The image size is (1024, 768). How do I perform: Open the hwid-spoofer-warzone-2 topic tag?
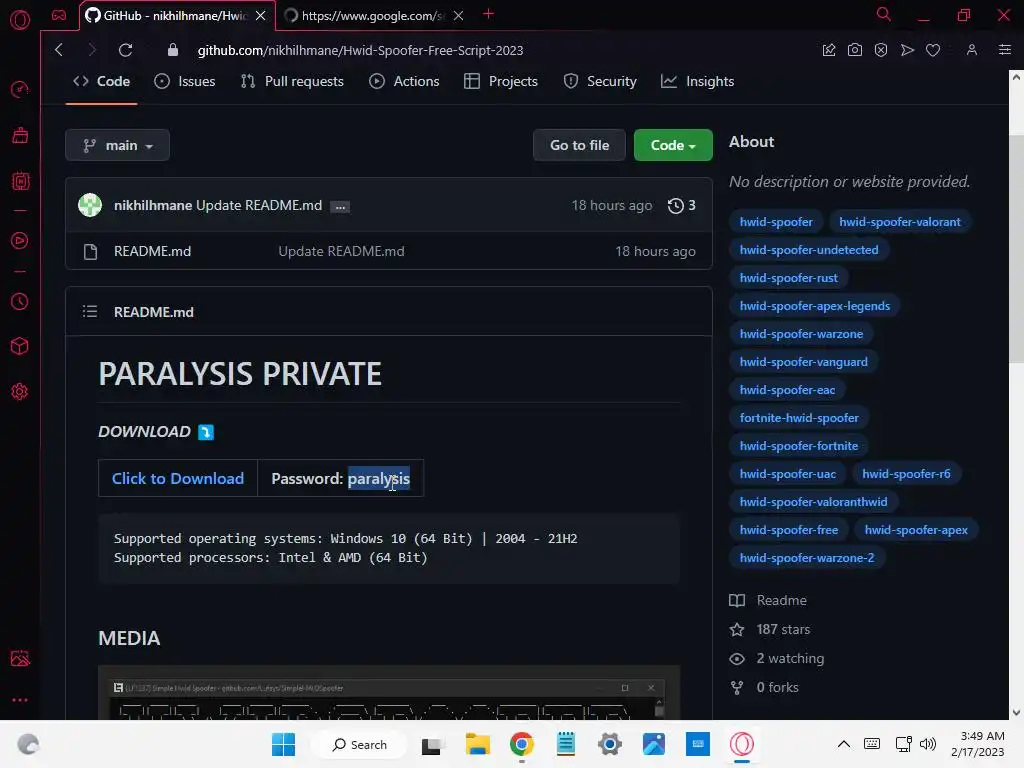[807, 558]
